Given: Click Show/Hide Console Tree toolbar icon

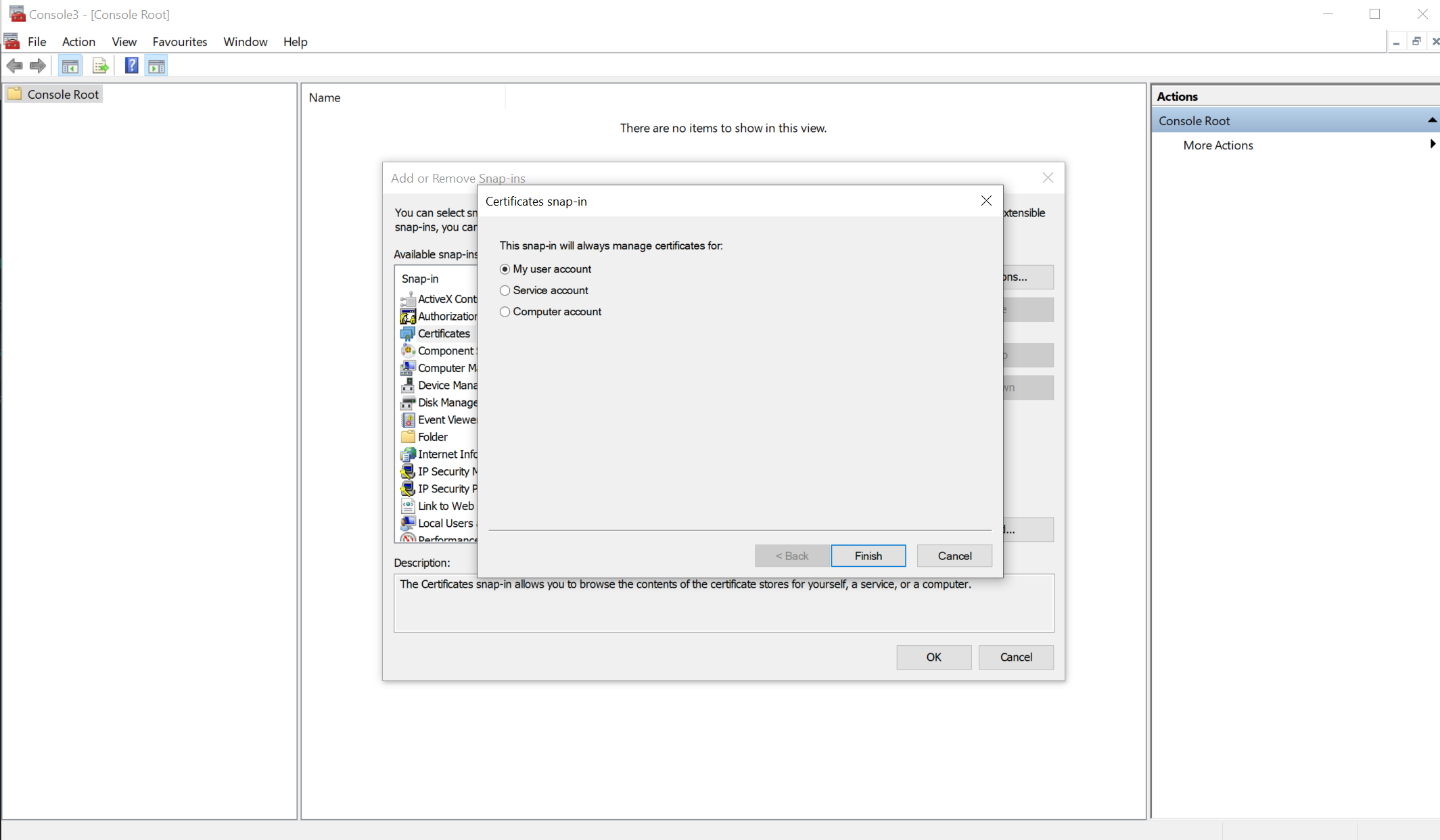Looking at the screenshot, I should click(70, 66).
